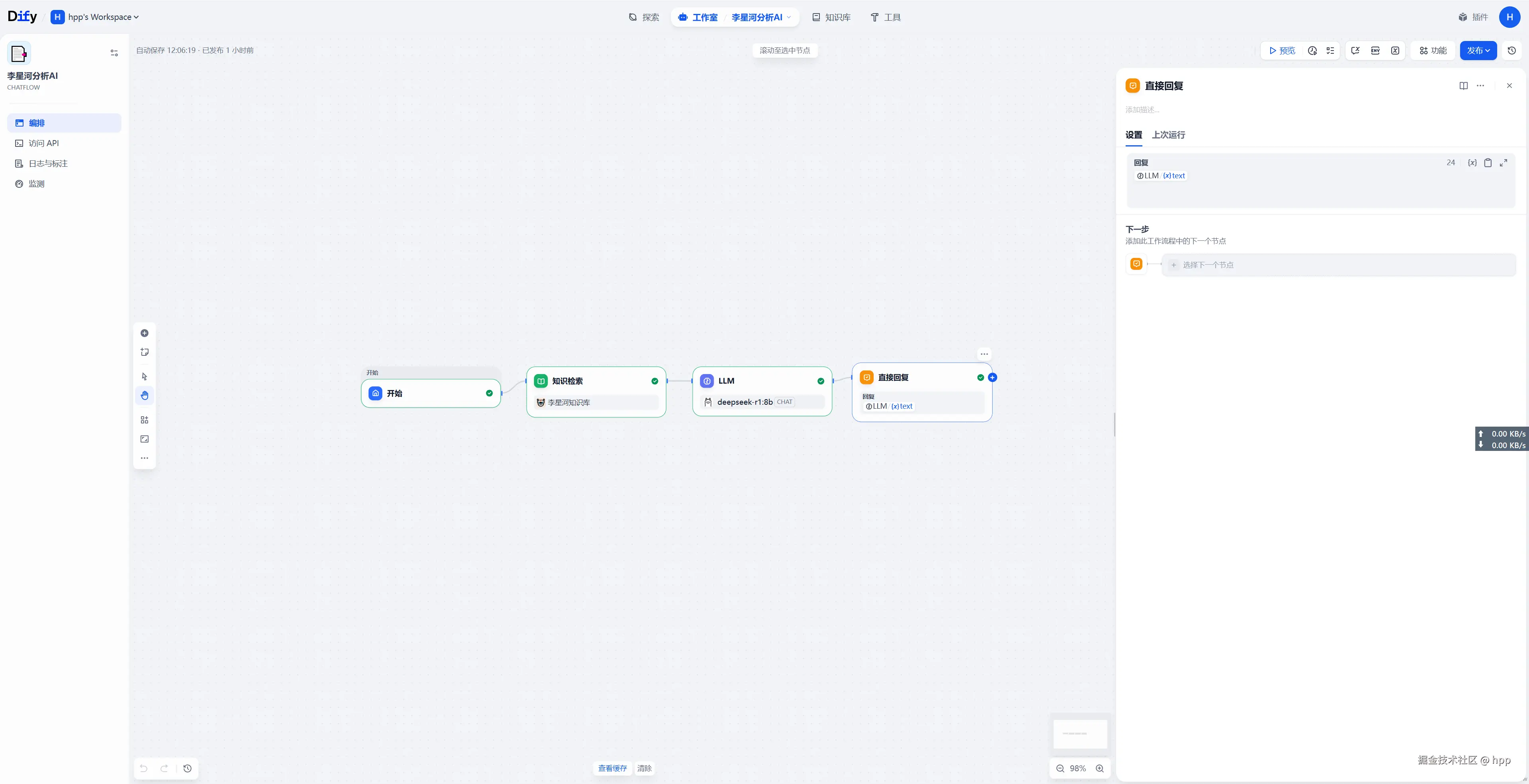Viewport: 1529px width, 784px height.
Task: Open the ENV environment variables panel
Action: tap(1375, 51)
